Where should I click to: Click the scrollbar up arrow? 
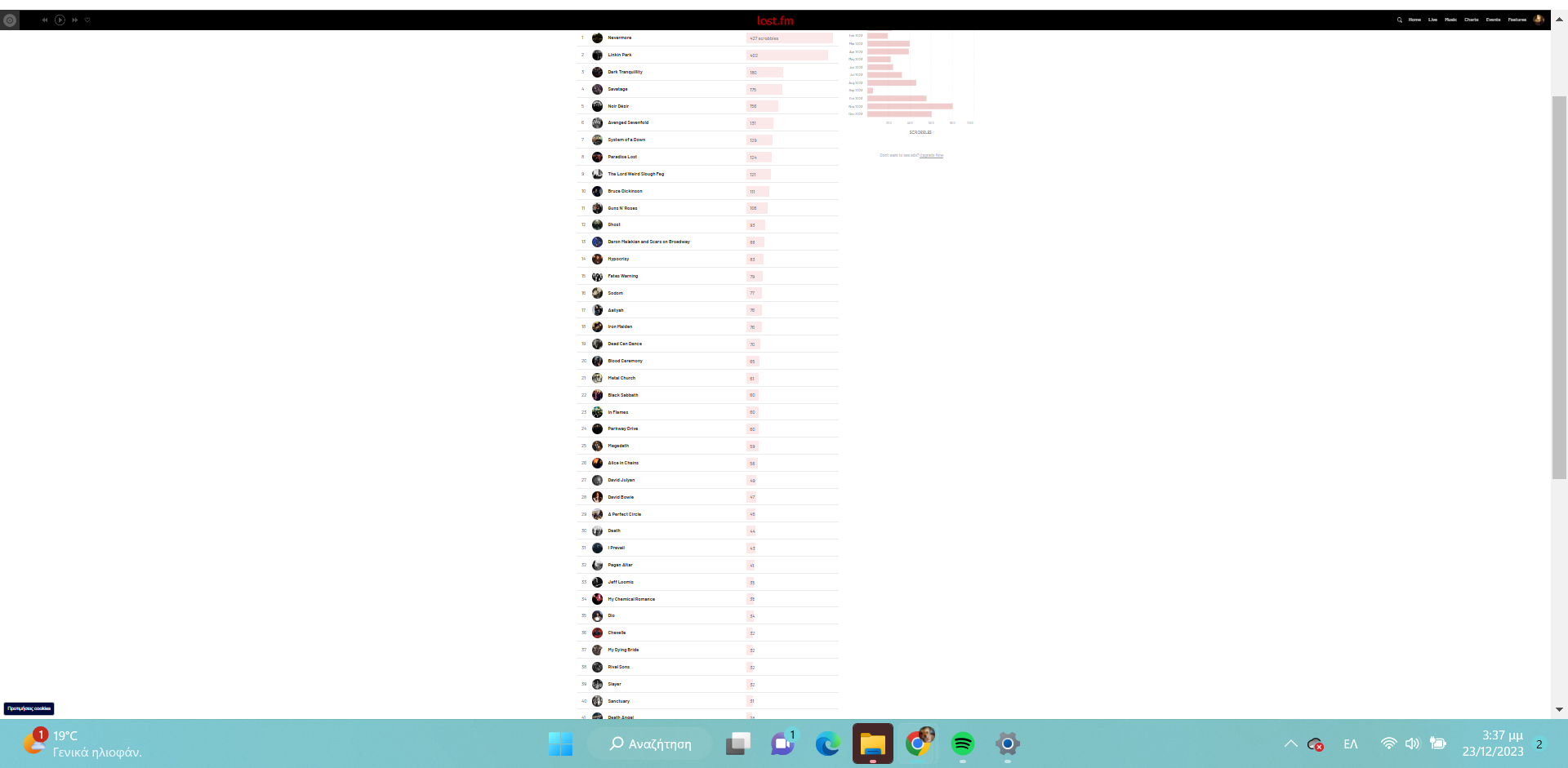tap(1559, 20)
